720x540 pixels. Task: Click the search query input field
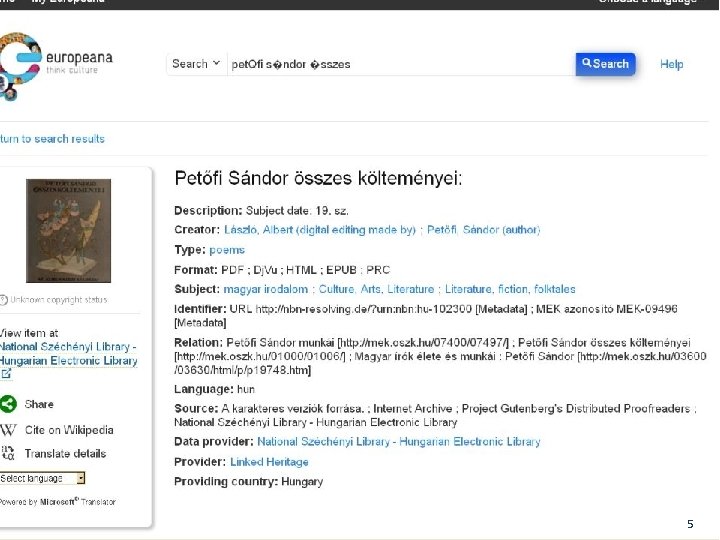coord(400,64)
